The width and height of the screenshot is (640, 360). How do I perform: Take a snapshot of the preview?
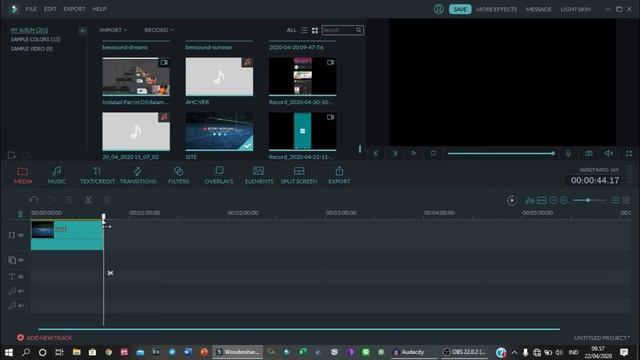(589, 153)
